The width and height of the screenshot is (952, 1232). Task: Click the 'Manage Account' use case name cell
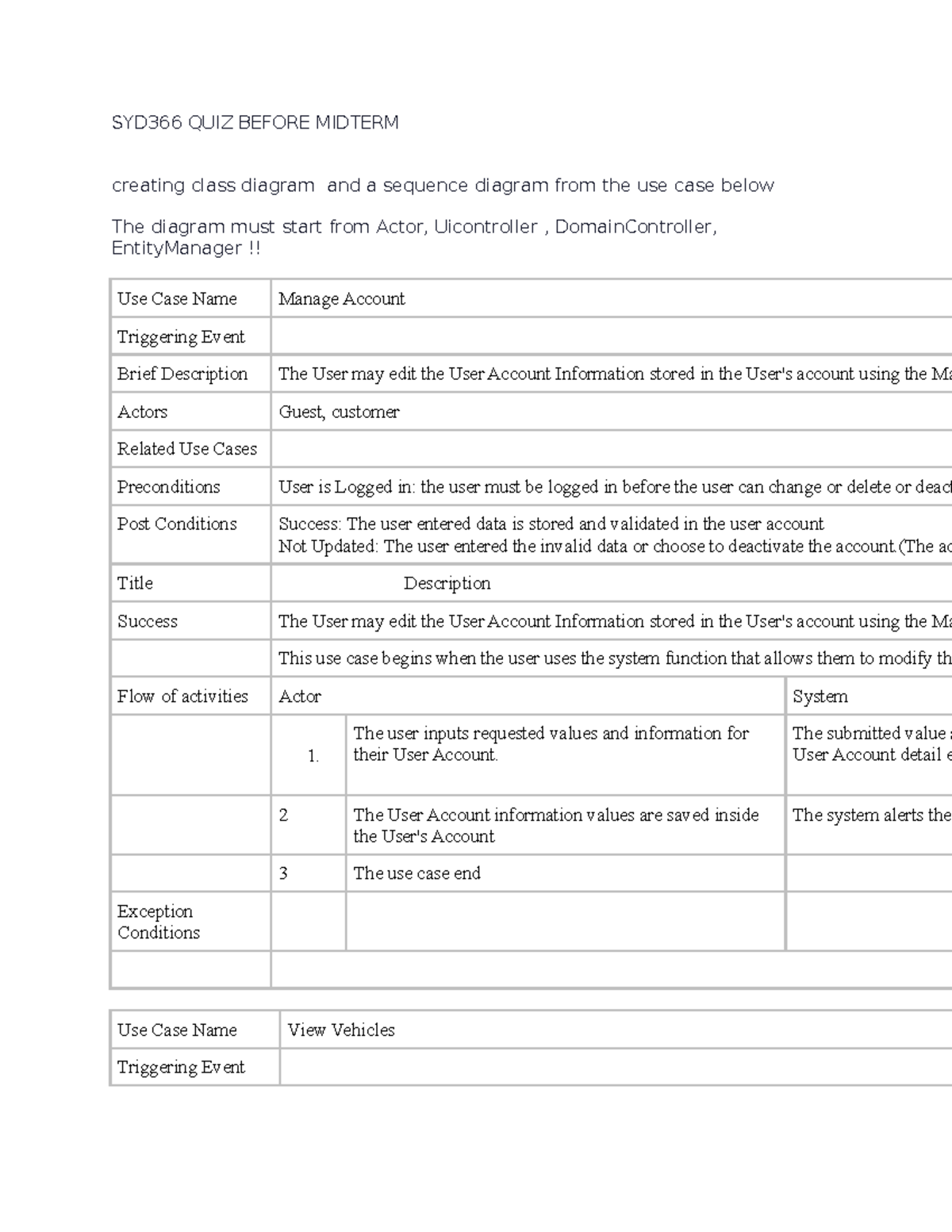342,299
